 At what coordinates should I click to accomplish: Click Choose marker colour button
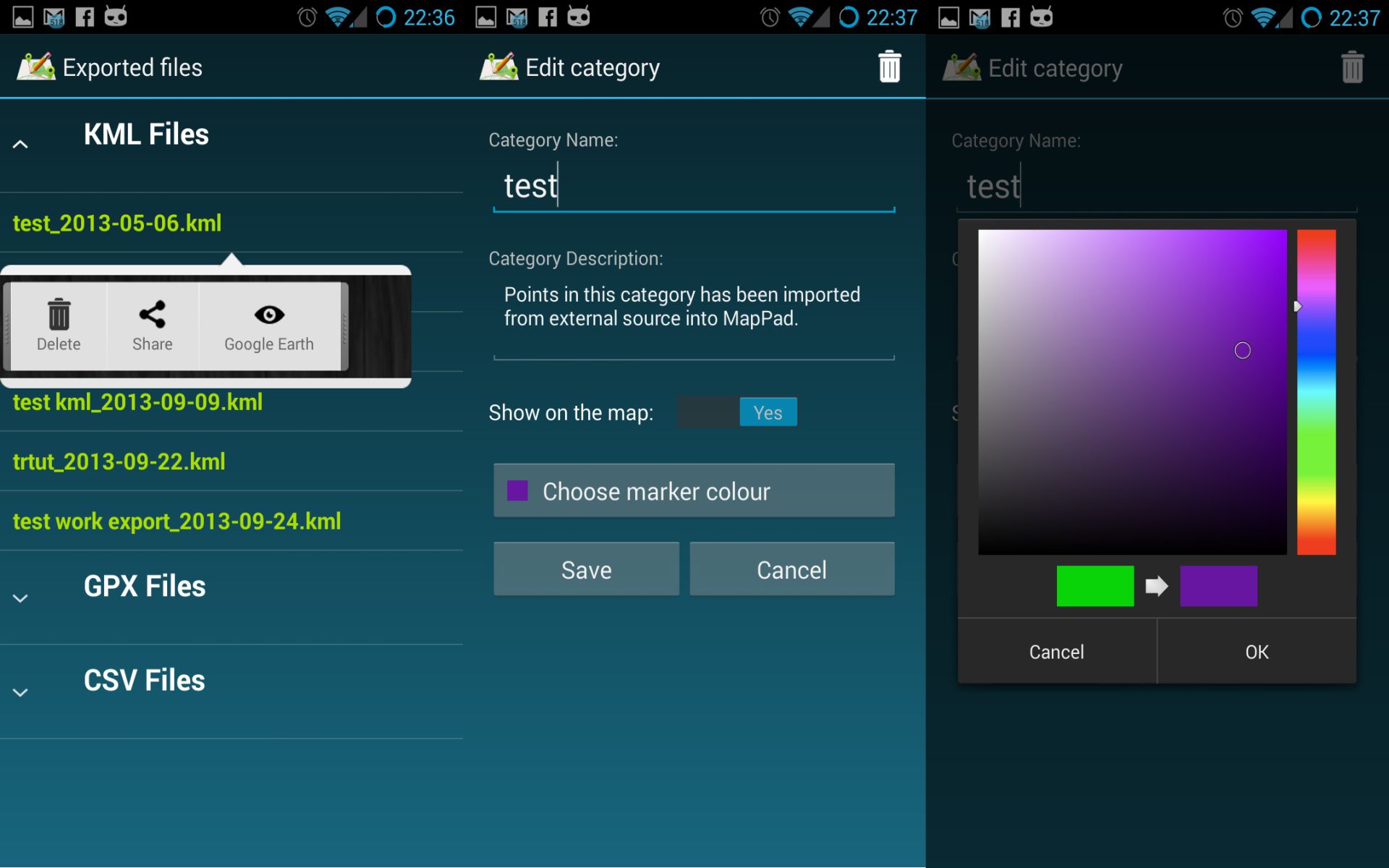[694, 491]
